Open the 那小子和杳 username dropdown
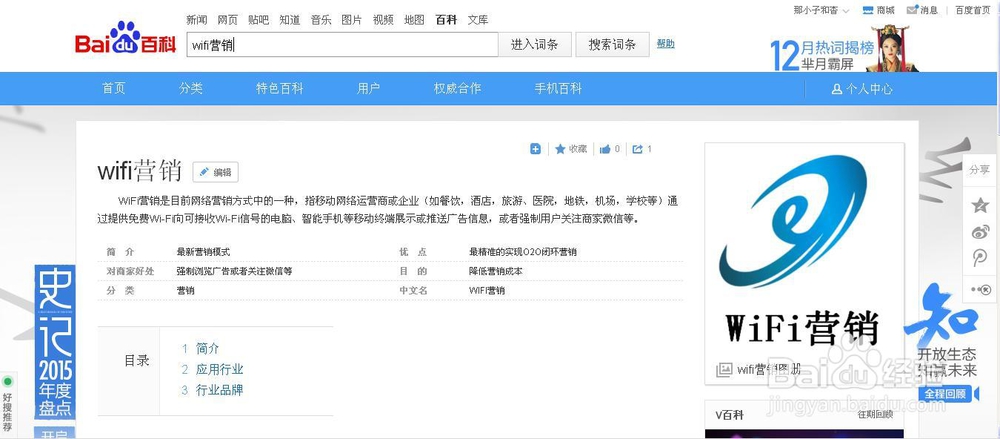 [x=821, y=10]
